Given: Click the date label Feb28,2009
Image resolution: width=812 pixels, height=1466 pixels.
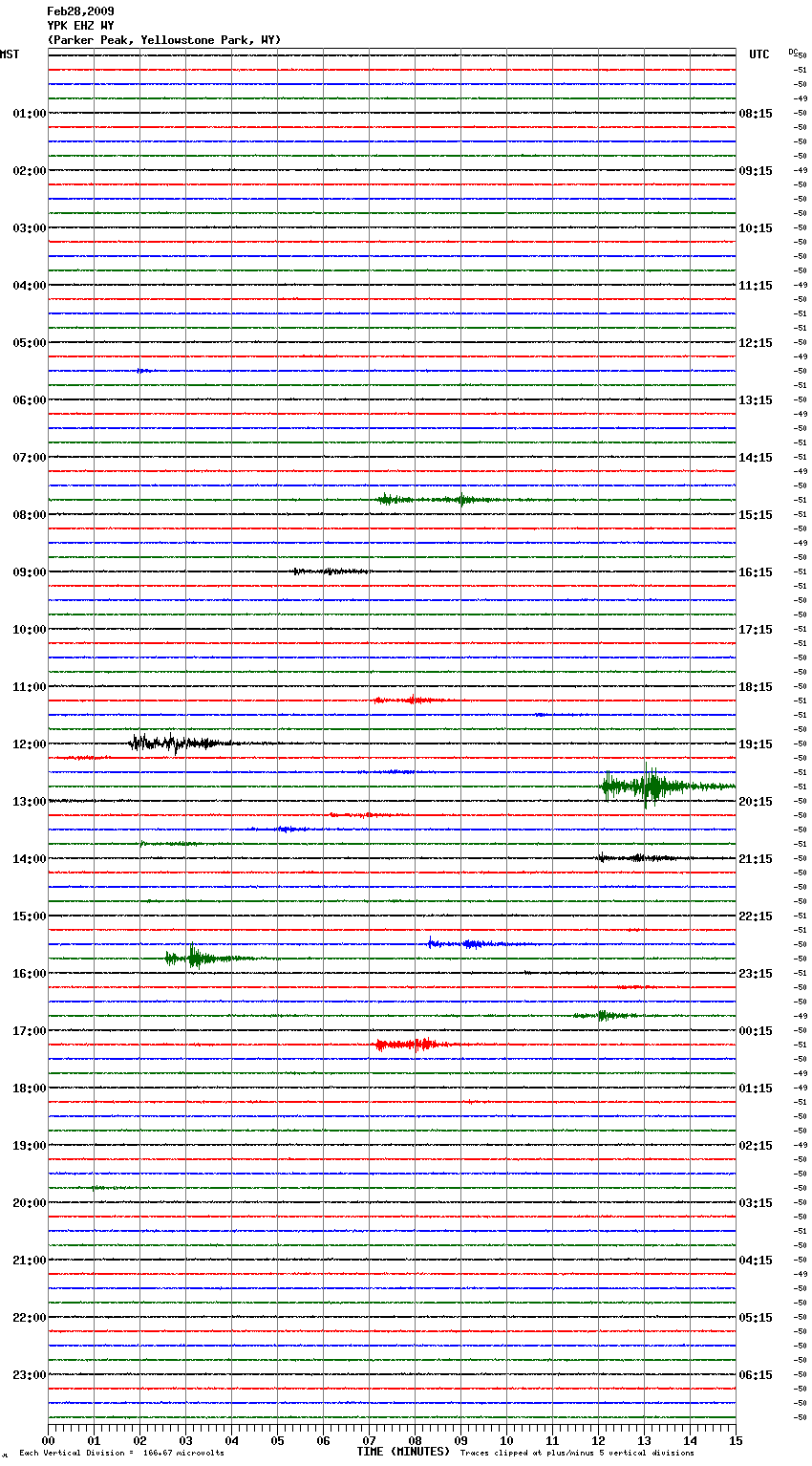Looking at the screenshot, I should point(80,11).
